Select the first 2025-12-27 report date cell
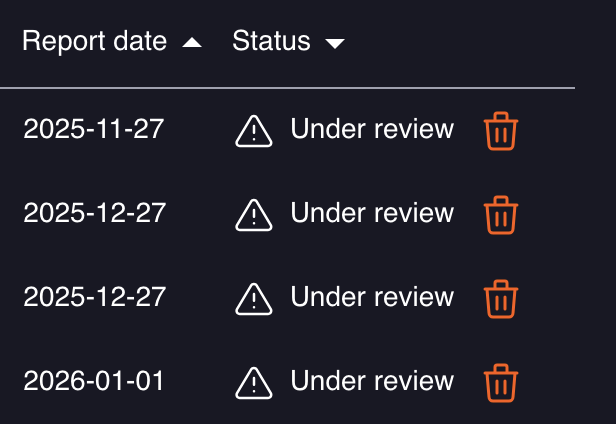This screenshot has height=424, width=616. (x=94, y=213)
